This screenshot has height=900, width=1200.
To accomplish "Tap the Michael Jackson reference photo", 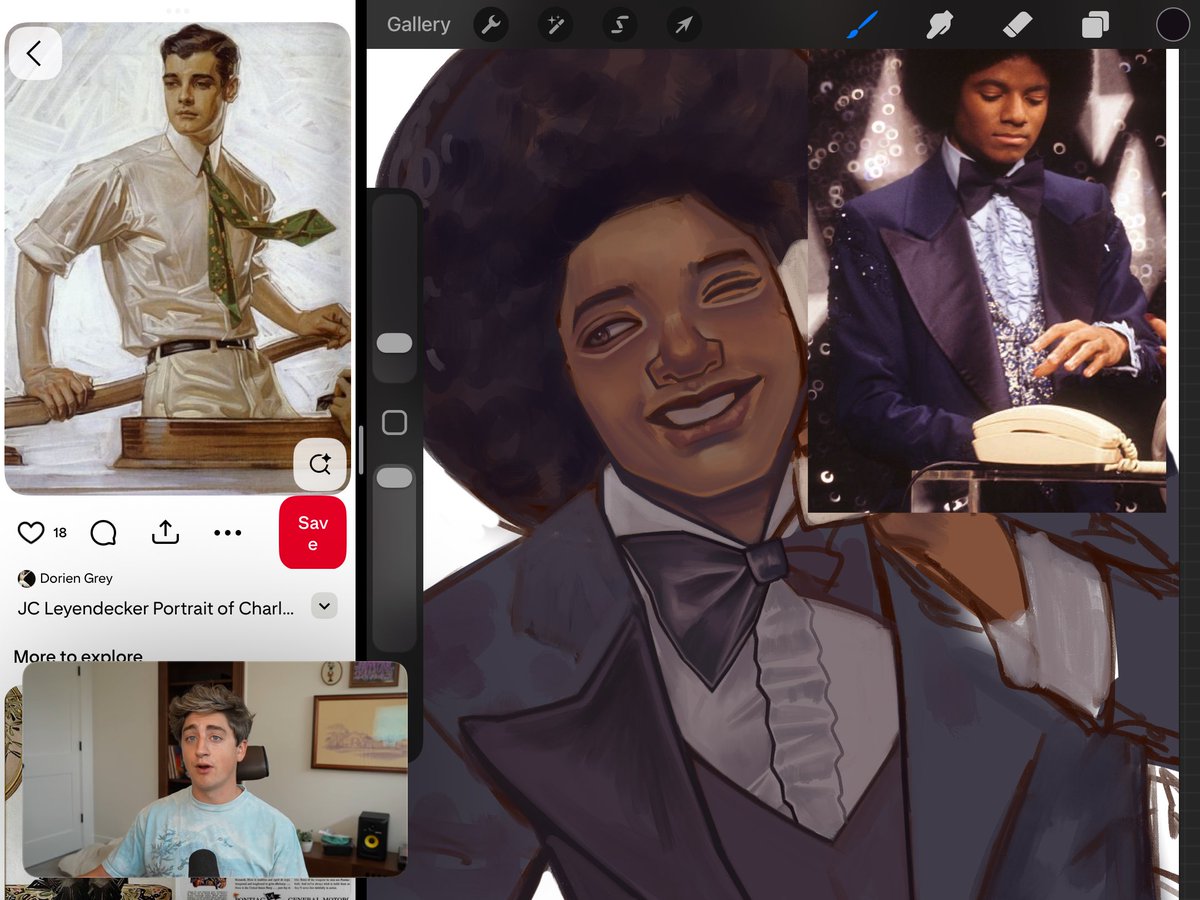I will 987,280.
